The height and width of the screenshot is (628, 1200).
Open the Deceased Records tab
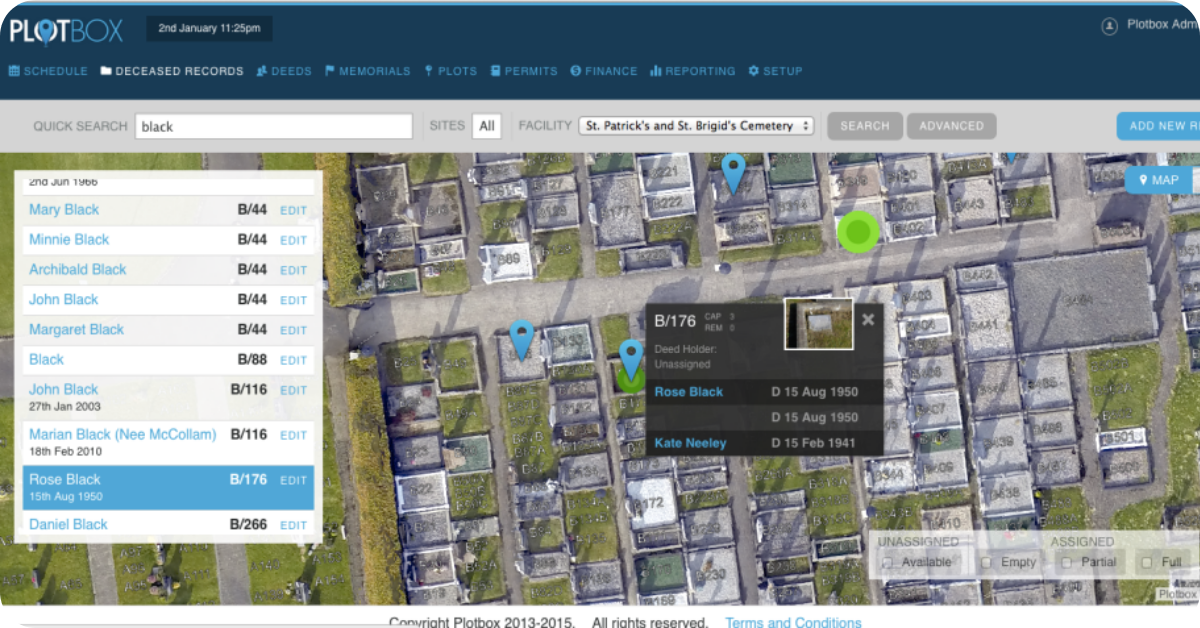point(172,71)
